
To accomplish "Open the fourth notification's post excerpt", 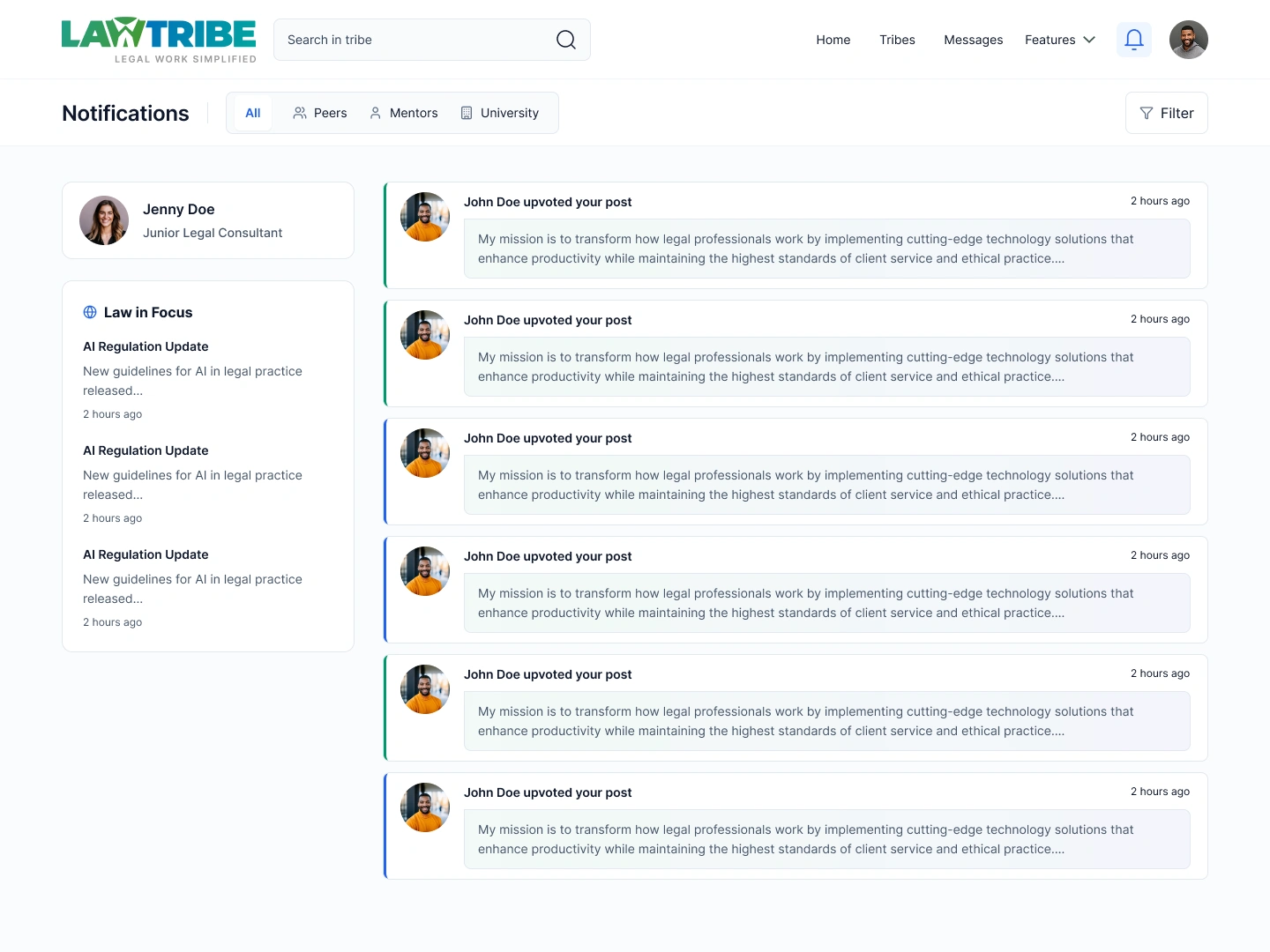I will pyautogui.click(x=827, y=603).
